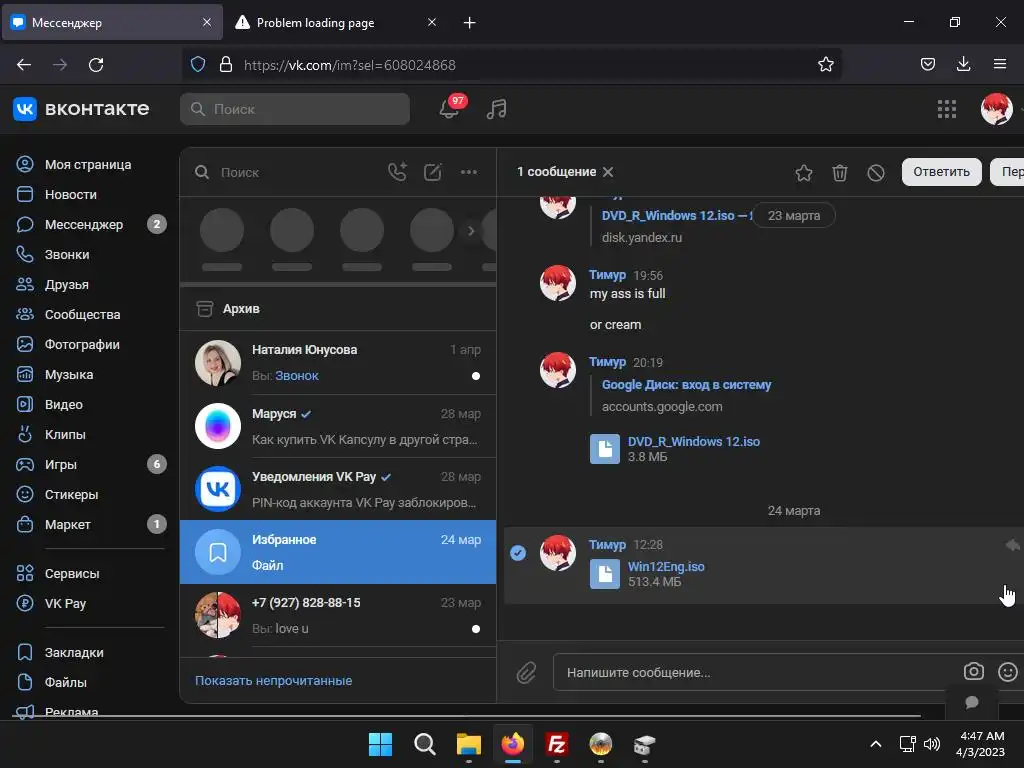Reload the page in Firefox
The height and width of the screenshot is (768, 1024).
96,65
